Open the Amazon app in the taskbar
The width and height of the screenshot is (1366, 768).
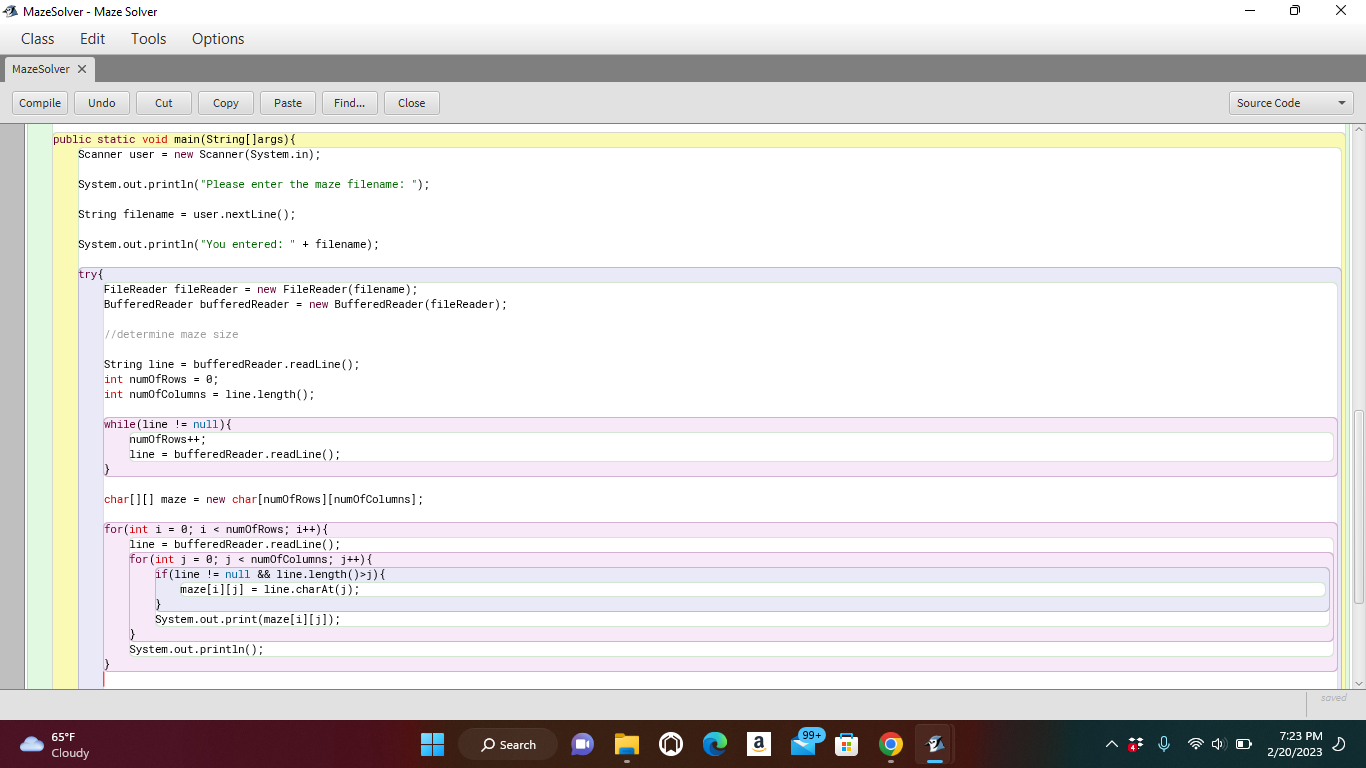(x=758, y=744)
